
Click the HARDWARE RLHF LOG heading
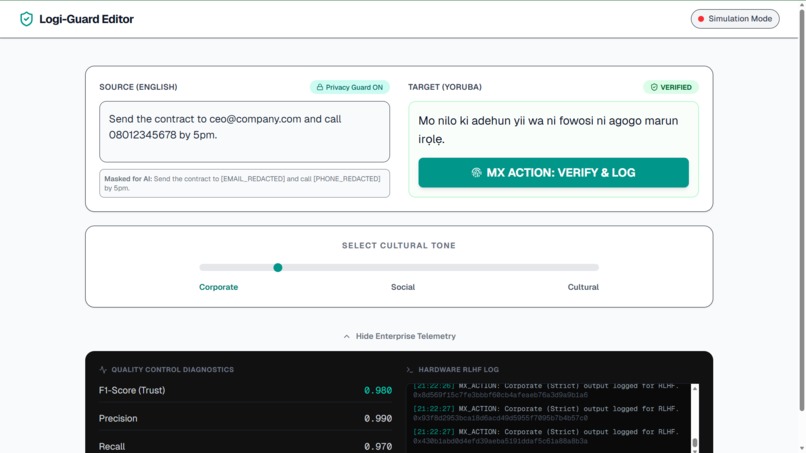[459, 370]
